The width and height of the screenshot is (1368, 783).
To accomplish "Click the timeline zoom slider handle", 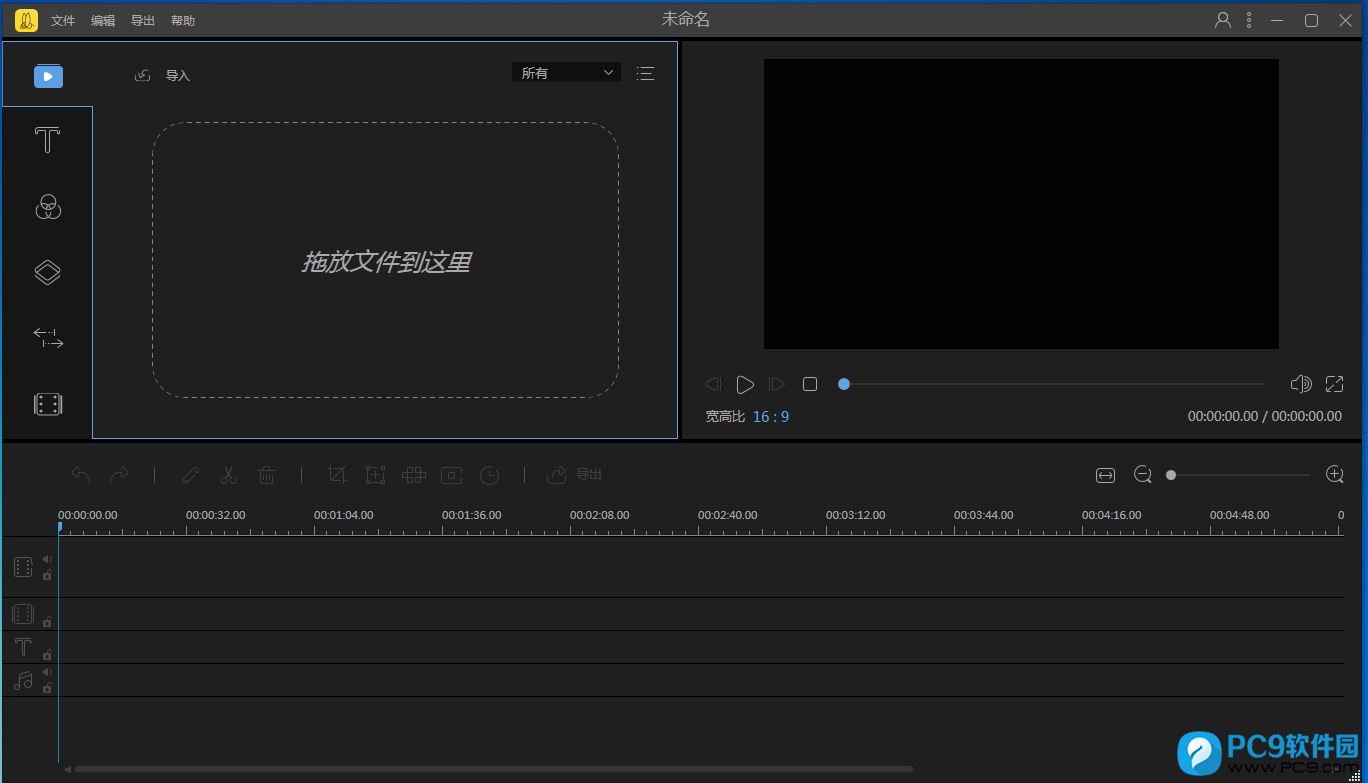I will (1171, 475).
